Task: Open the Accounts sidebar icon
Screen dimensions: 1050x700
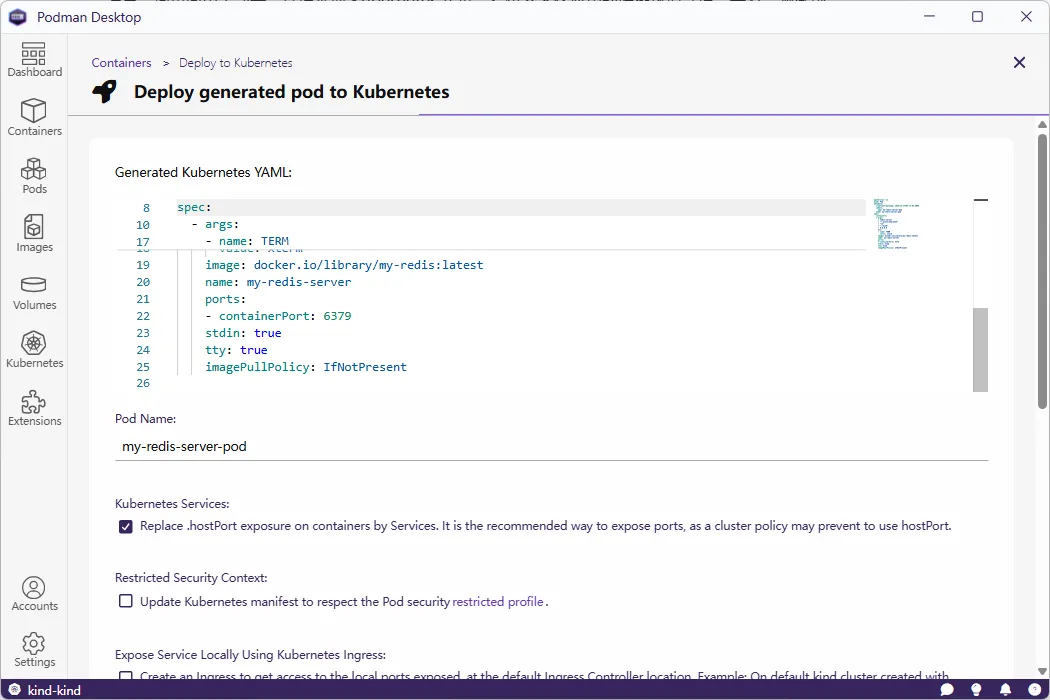Action: pyautogui.click(x=34, y=592)
